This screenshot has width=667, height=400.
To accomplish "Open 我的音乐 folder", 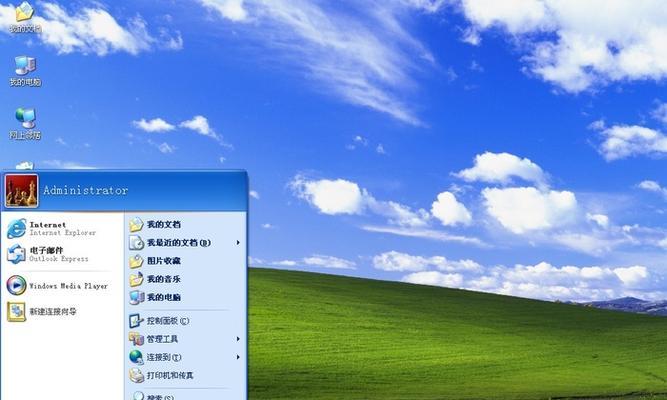I will (155, 279).
